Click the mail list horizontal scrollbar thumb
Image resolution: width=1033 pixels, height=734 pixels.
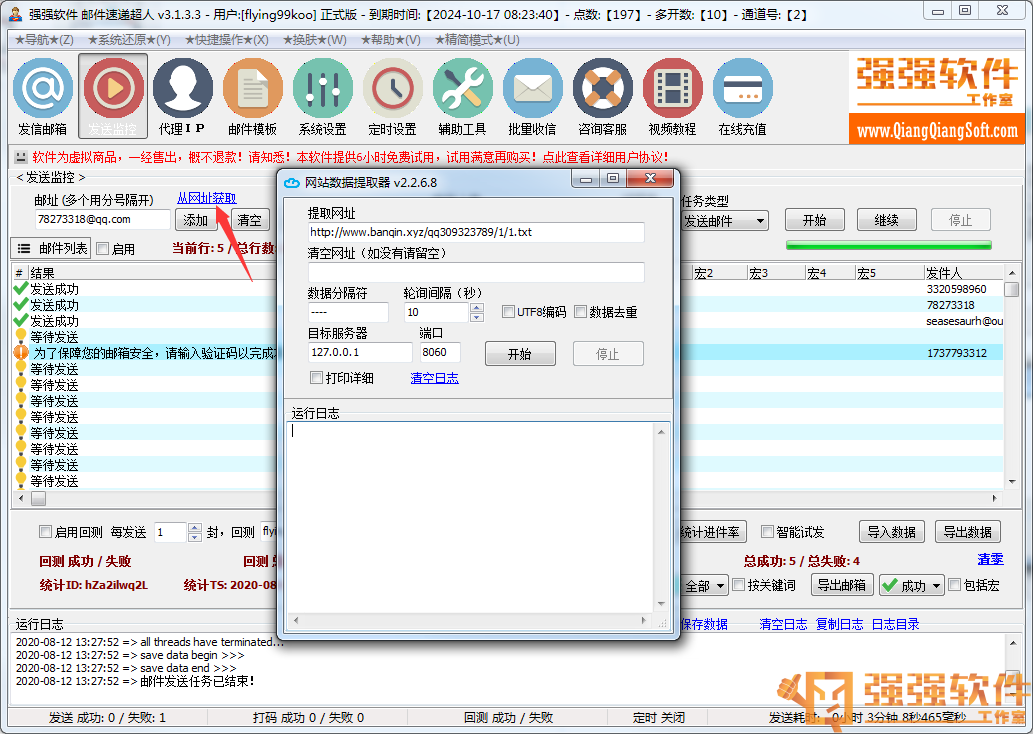(x=39, y=499)
